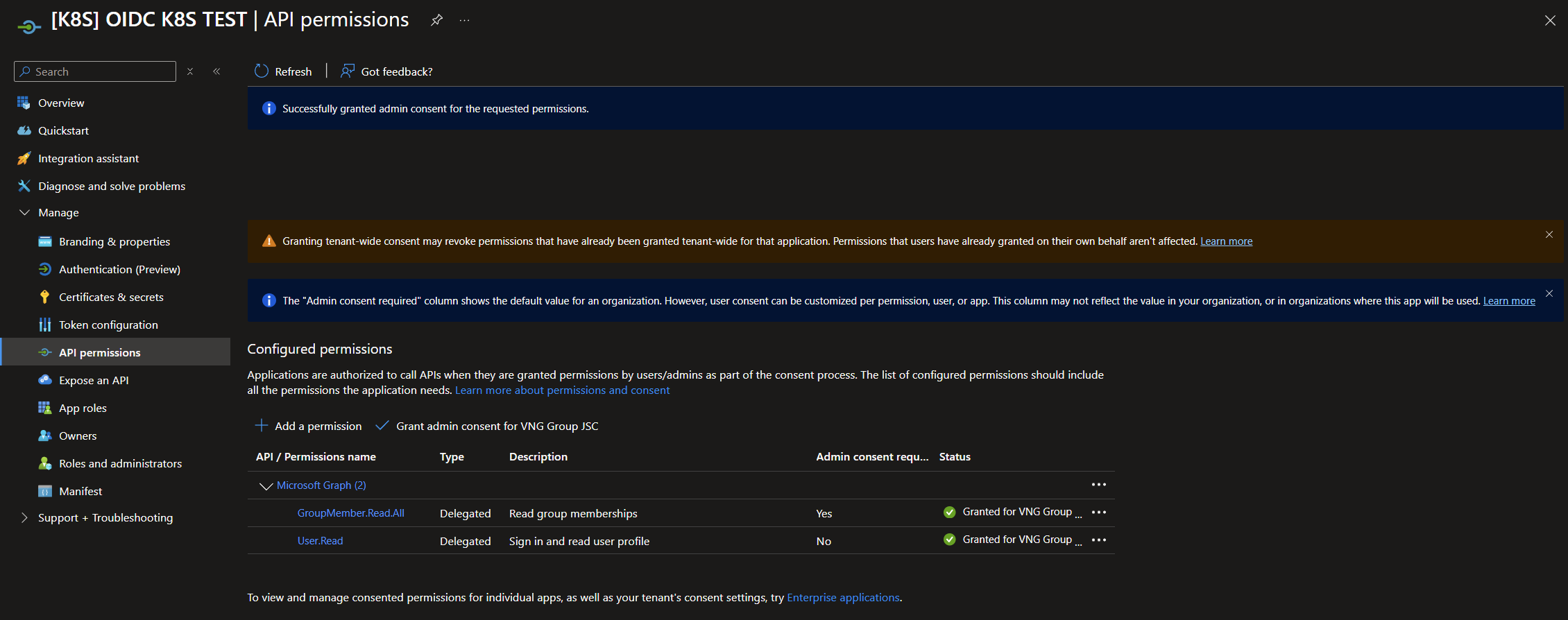
Task: Click Got feedback? button label
Action: pos(397,71)
